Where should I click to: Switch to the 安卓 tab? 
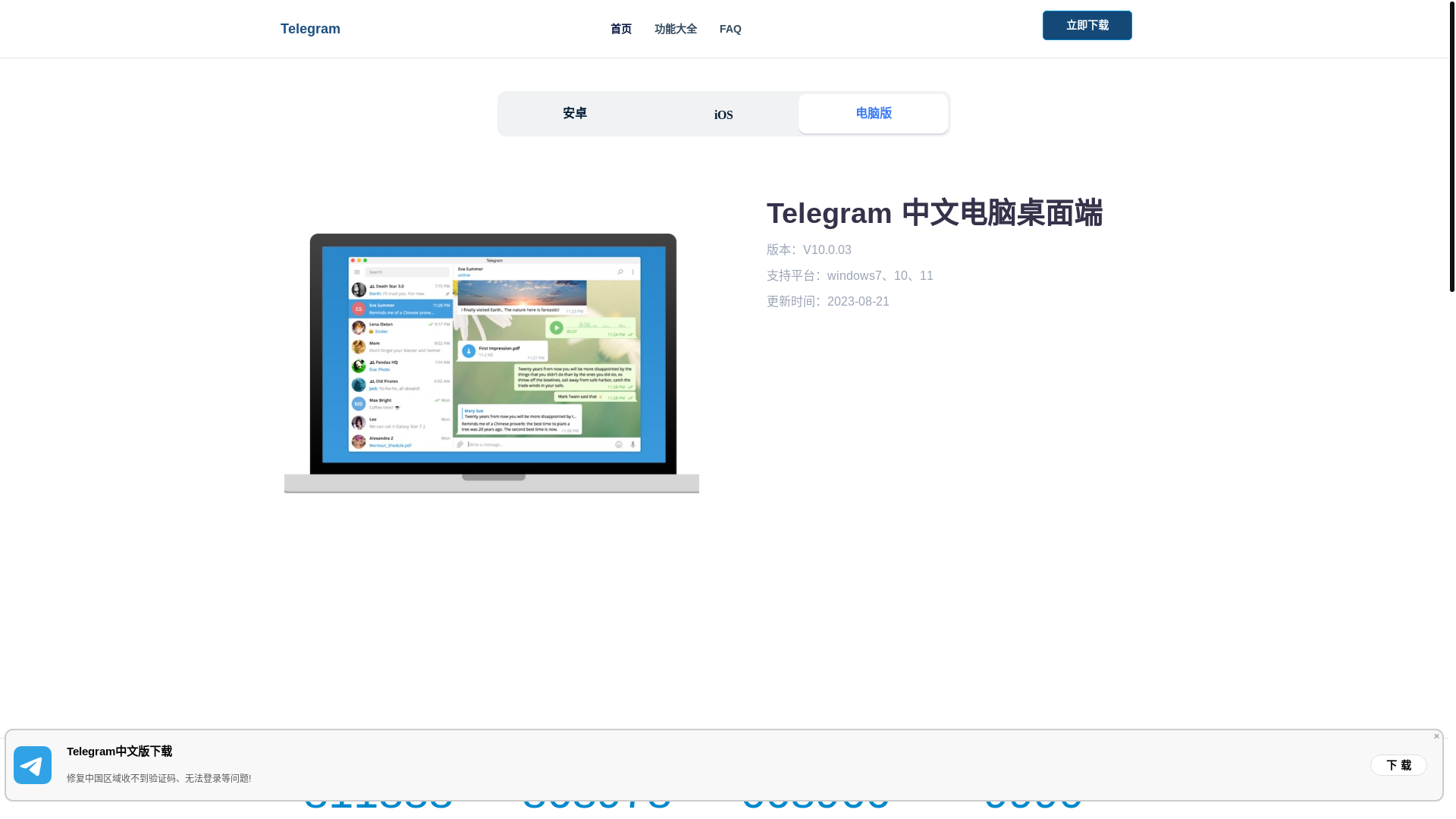[x=575, y=113]
